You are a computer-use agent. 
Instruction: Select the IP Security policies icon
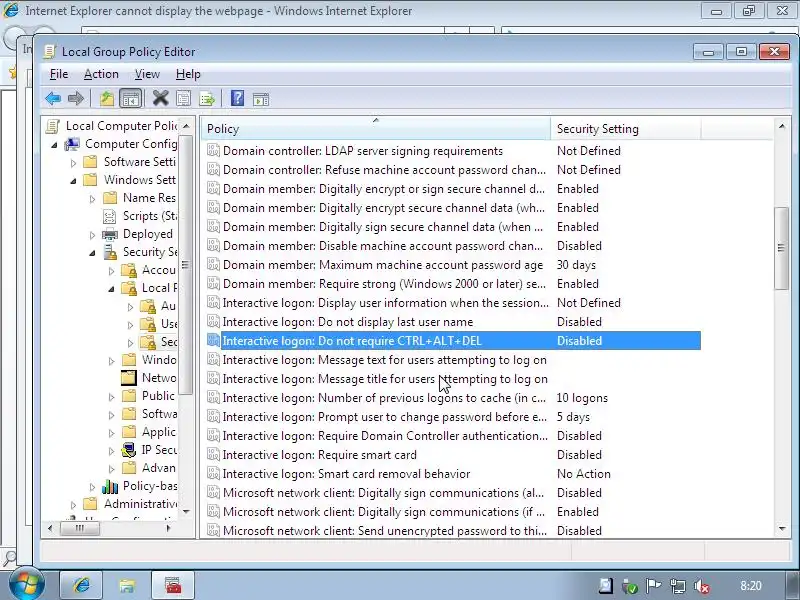pos(129,450)
